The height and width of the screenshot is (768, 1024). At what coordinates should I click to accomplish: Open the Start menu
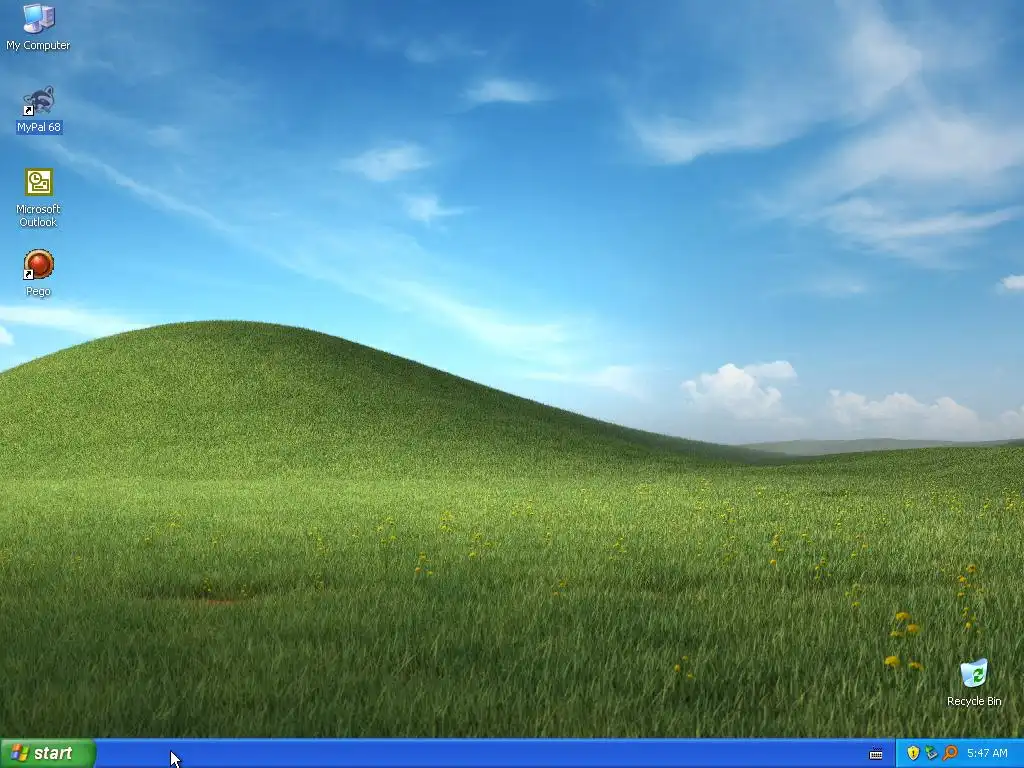click(48, 753)
